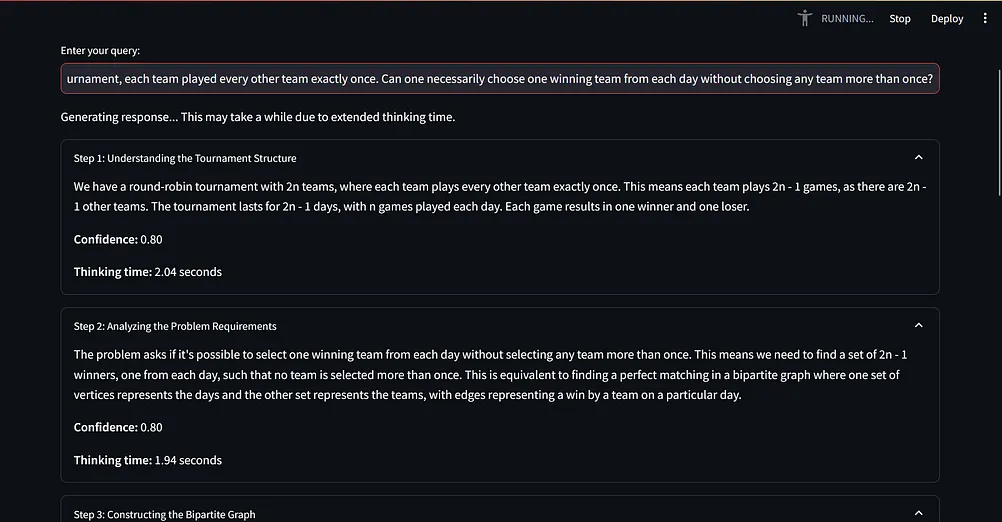Click the running man status icon
Viewport: 1002px width, 522px height.
click(x=805, y=18)
